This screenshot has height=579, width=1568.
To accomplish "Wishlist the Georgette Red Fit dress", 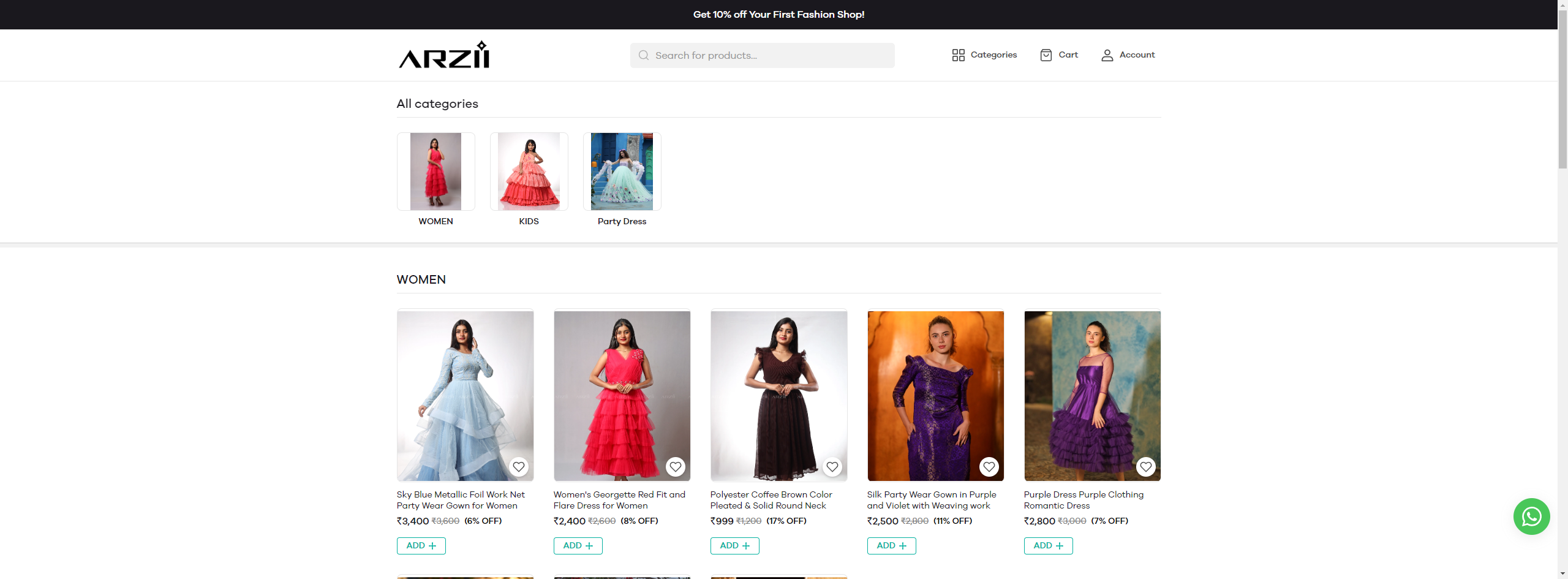I will (x=676, y=467).
